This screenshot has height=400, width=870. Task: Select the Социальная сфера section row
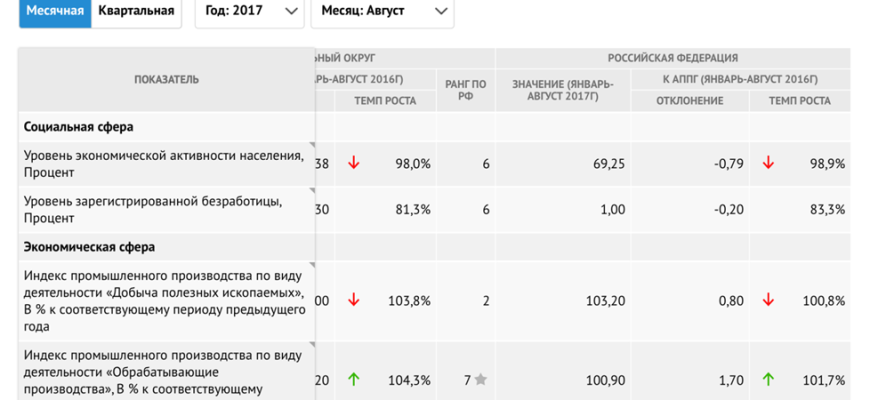pyautogui.click(x=80, y=127)
